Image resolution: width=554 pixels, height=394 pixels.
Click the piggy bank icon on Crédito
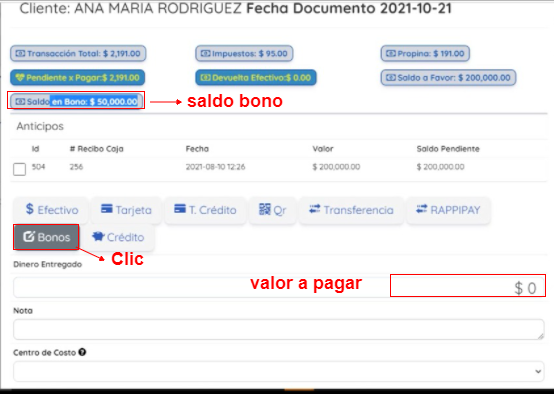coord(98,236)
